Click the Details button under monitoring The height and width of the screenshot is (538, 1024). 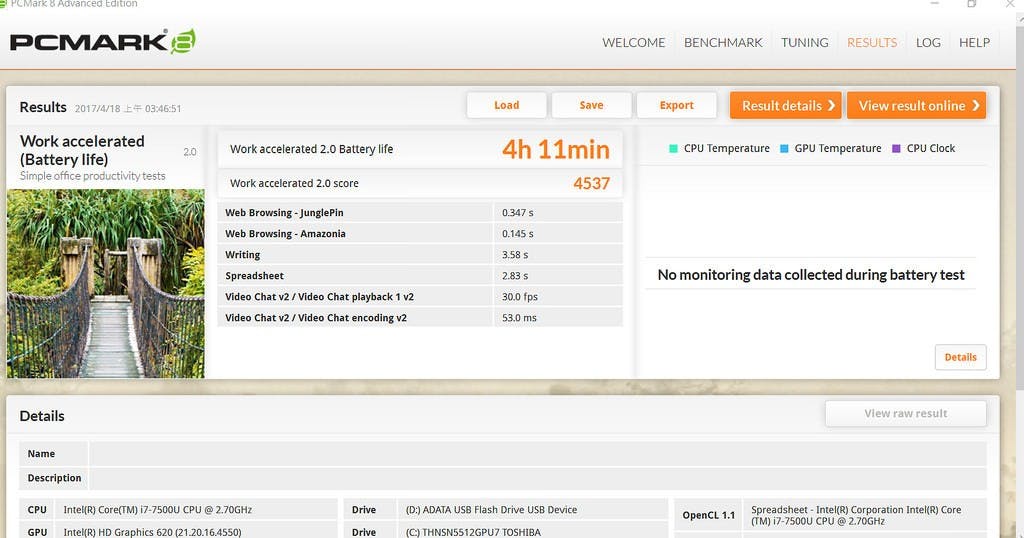961,357
